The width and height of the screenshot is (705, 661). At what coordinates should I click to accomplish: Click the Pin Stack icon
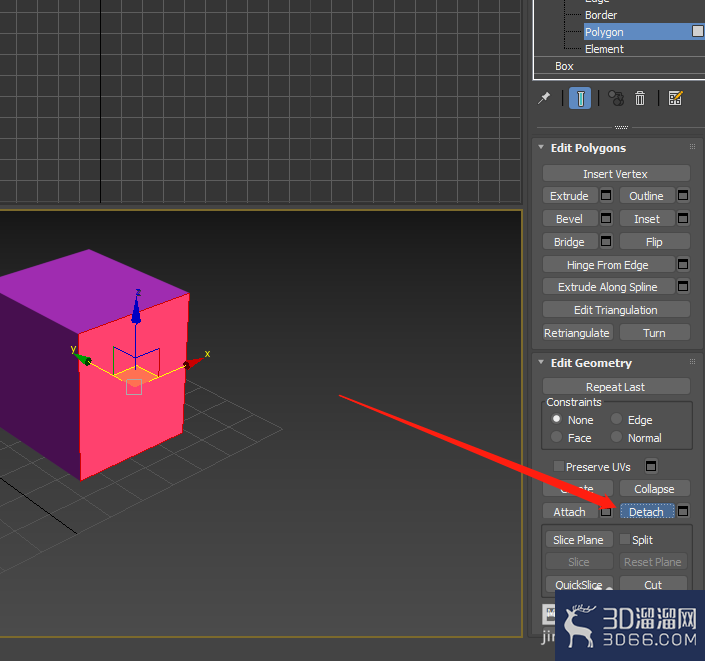pyautogui.click(x=544, y=98)
